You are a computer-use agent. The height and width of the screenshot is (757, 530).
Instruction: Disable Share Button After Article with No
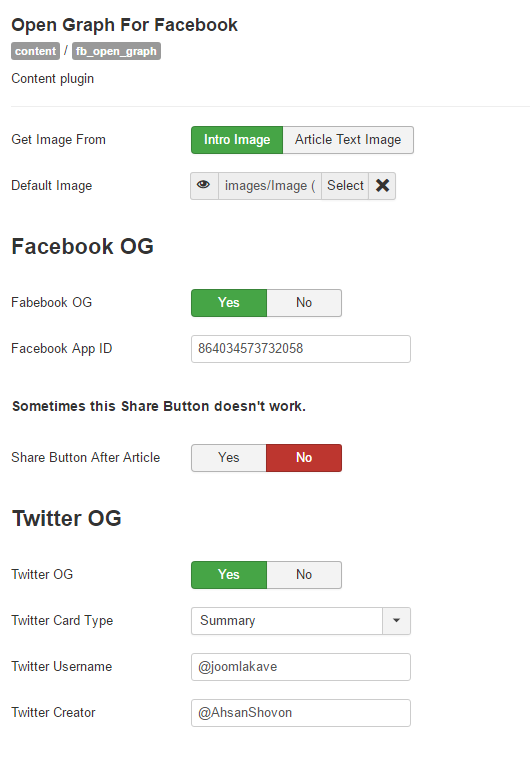pos(304,458)
